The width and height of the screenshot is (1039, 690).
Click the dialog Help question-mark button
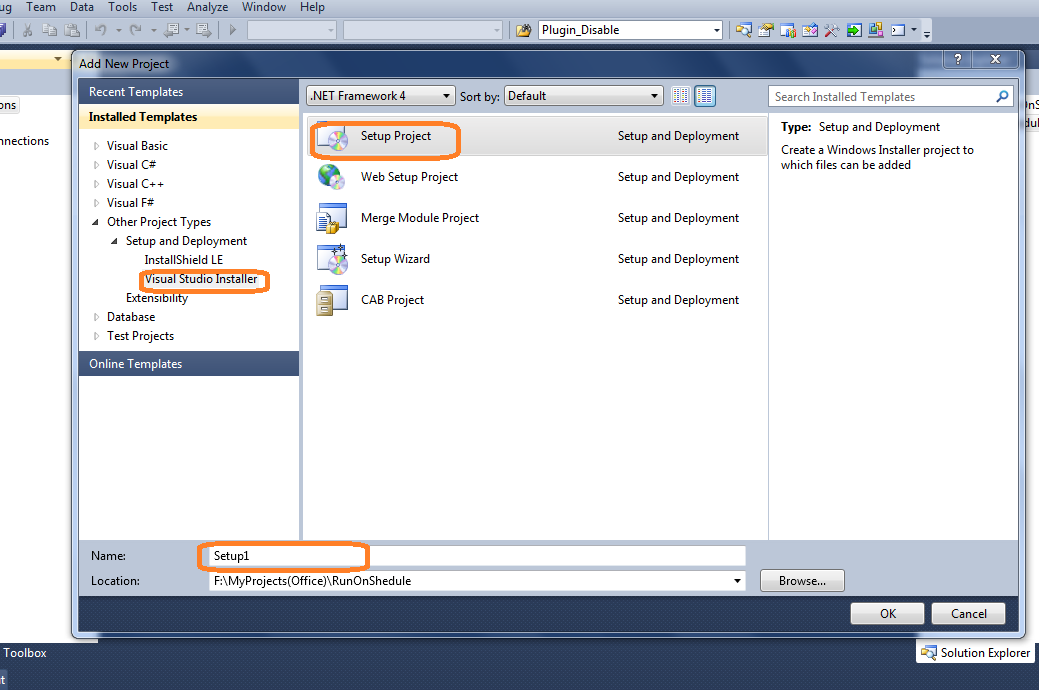coord(957,59)
